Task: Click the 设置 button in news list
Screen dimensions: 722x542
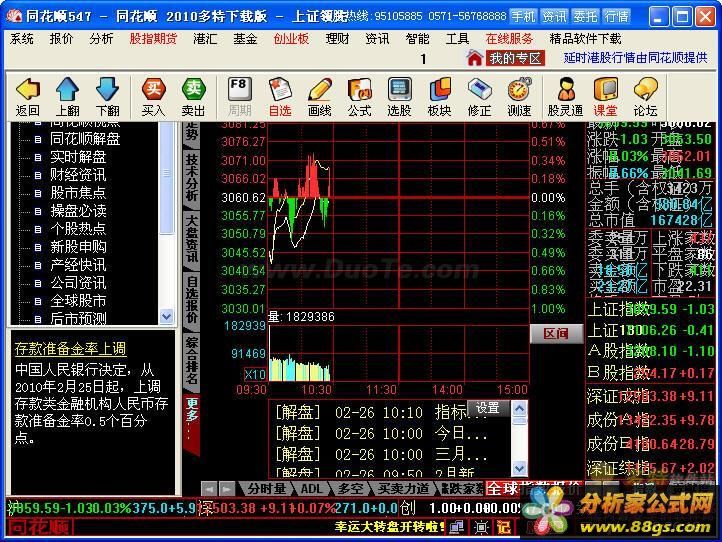Action: 488,408
